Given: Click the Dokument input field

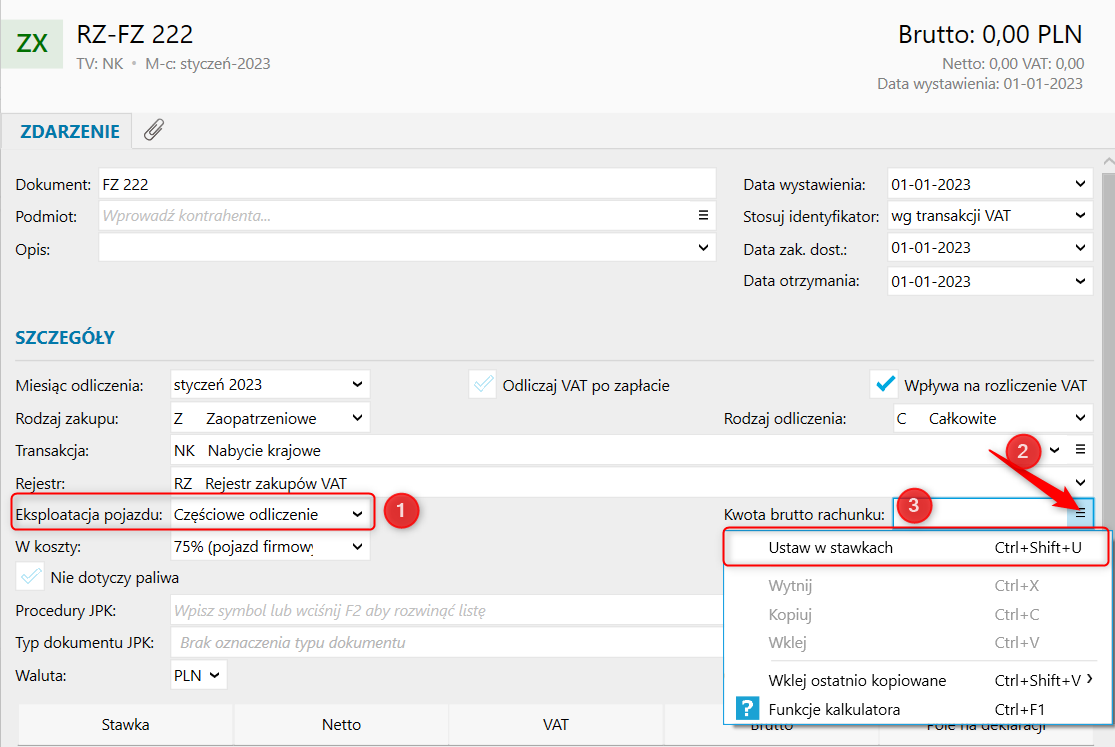Looking at the screenshot, I should click(x=407, y=184).
